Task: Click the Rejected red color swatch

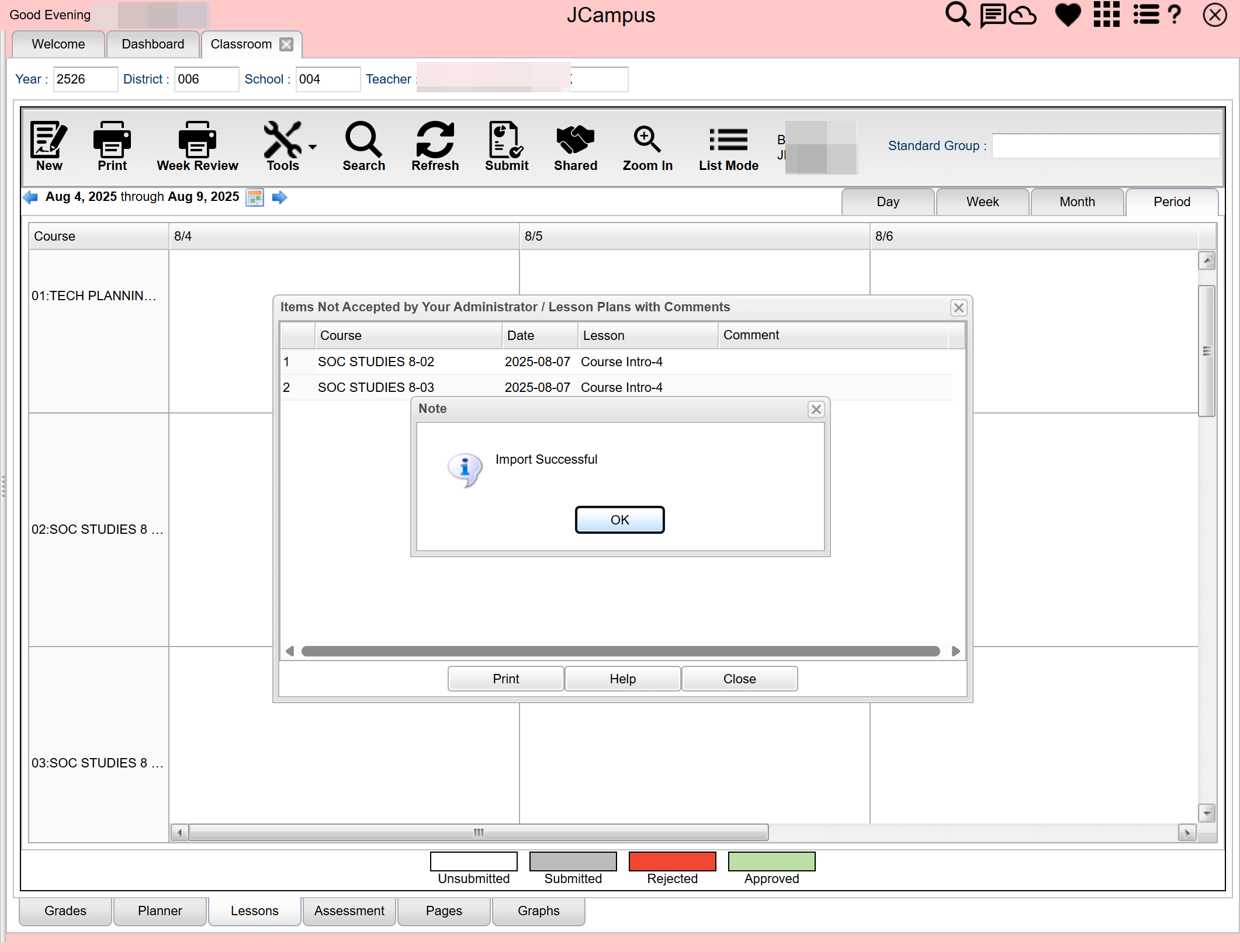Action: 672,861
